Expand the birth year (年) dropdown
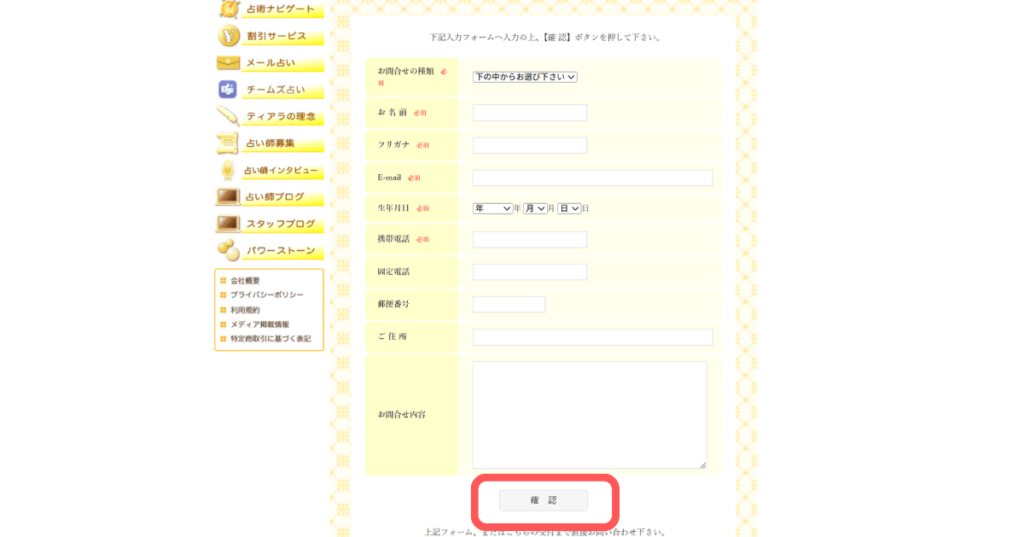1024x537 pixels. click(x=492, y=208)
